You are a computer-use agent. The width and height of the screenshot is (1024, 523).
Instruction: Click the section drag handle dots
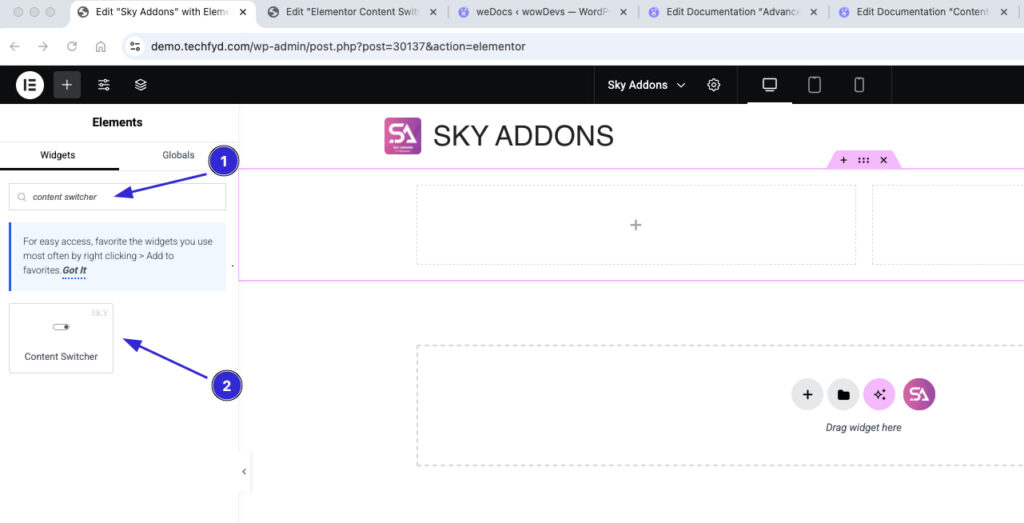863,160
